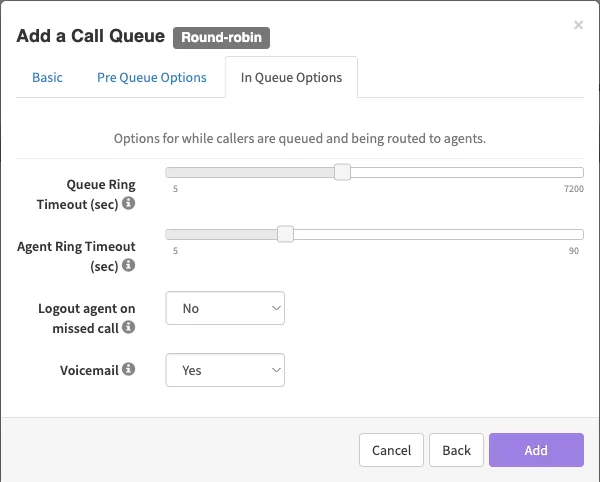Click the Voicemail info icon
Viewport: 600px width, 482px height.
(129, 369)
